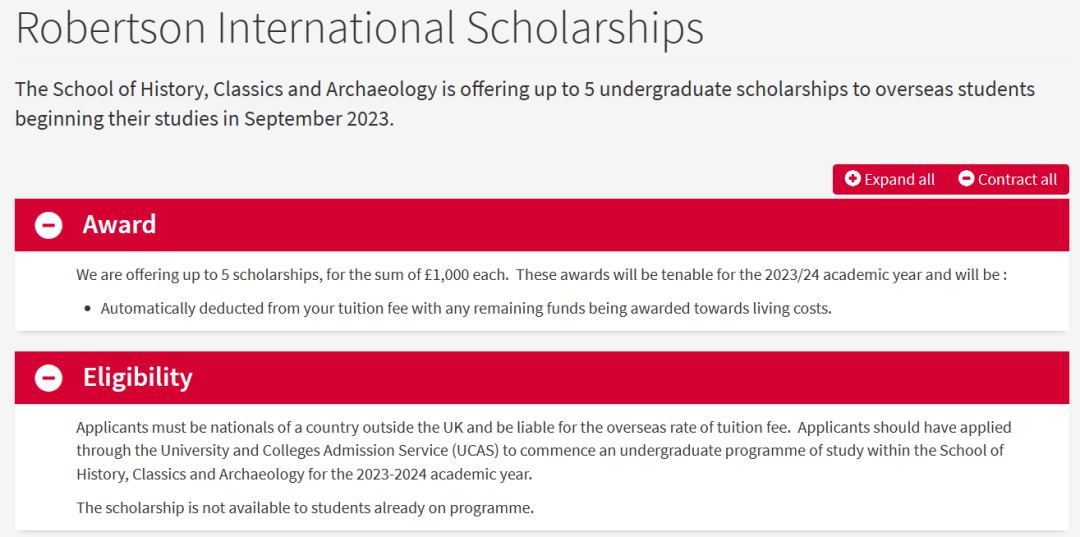Collapse Eligibility section via its minus icon

click(x=49, y=378)
